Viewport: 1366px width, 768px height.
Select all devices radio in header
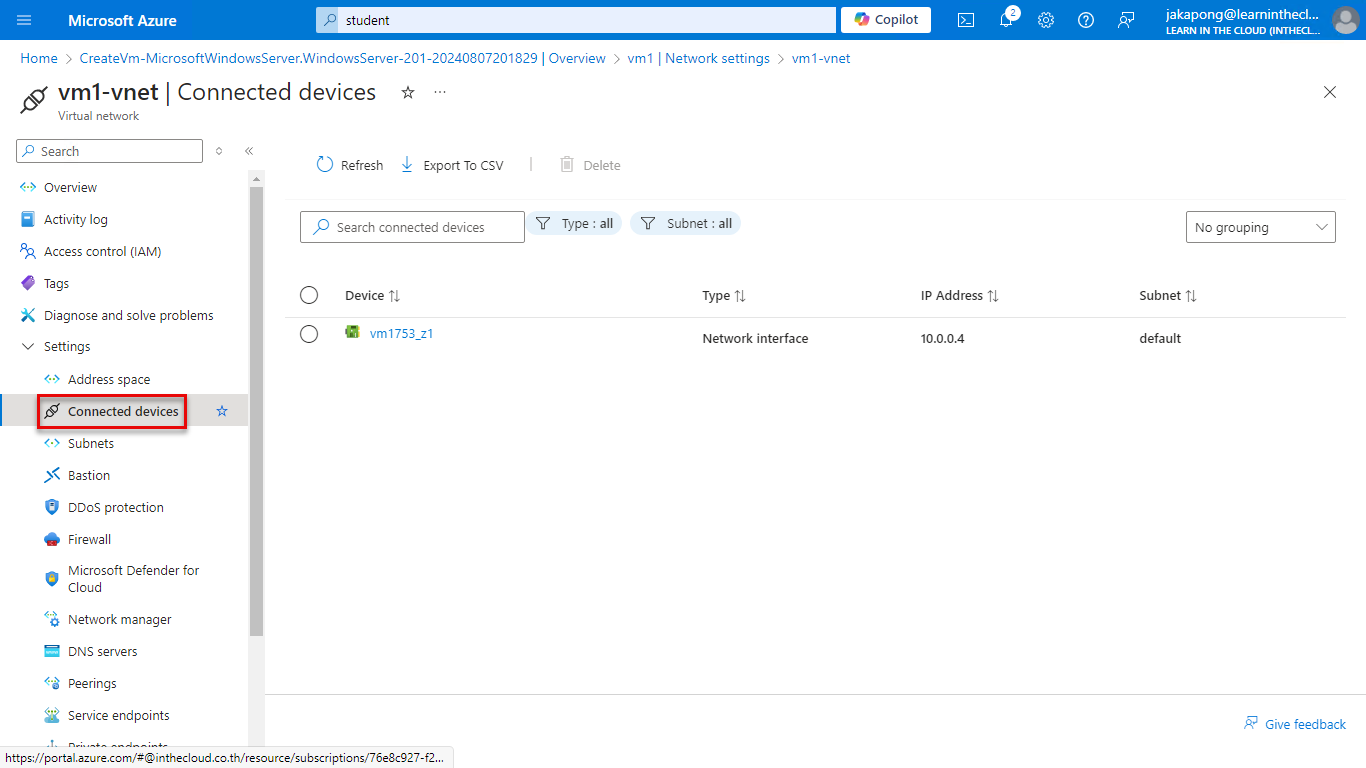(309, 295)
